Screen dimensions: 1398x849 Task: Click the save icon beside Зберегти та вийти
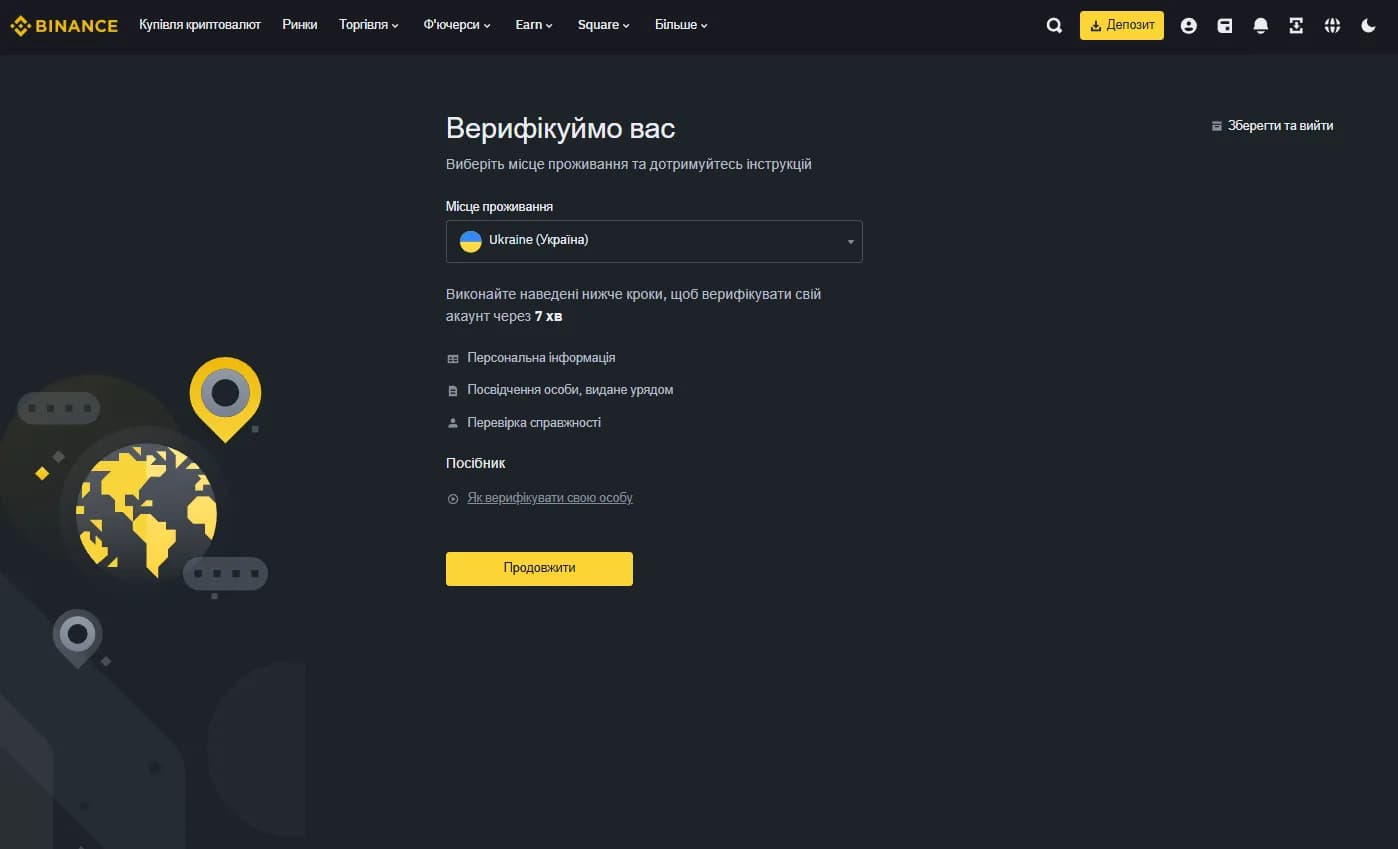1216,126
